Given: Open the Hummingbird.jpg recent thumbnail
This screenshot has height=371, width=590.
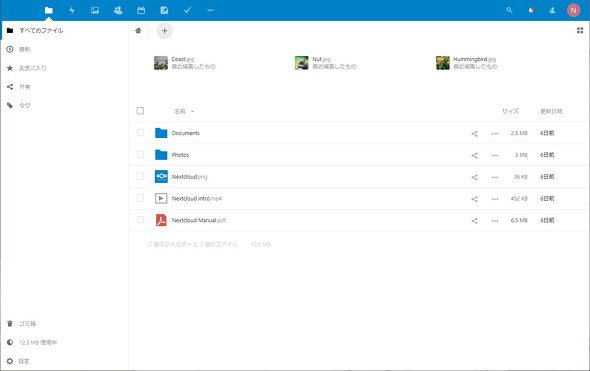Looking at the screenshot, I should [443, 63].
